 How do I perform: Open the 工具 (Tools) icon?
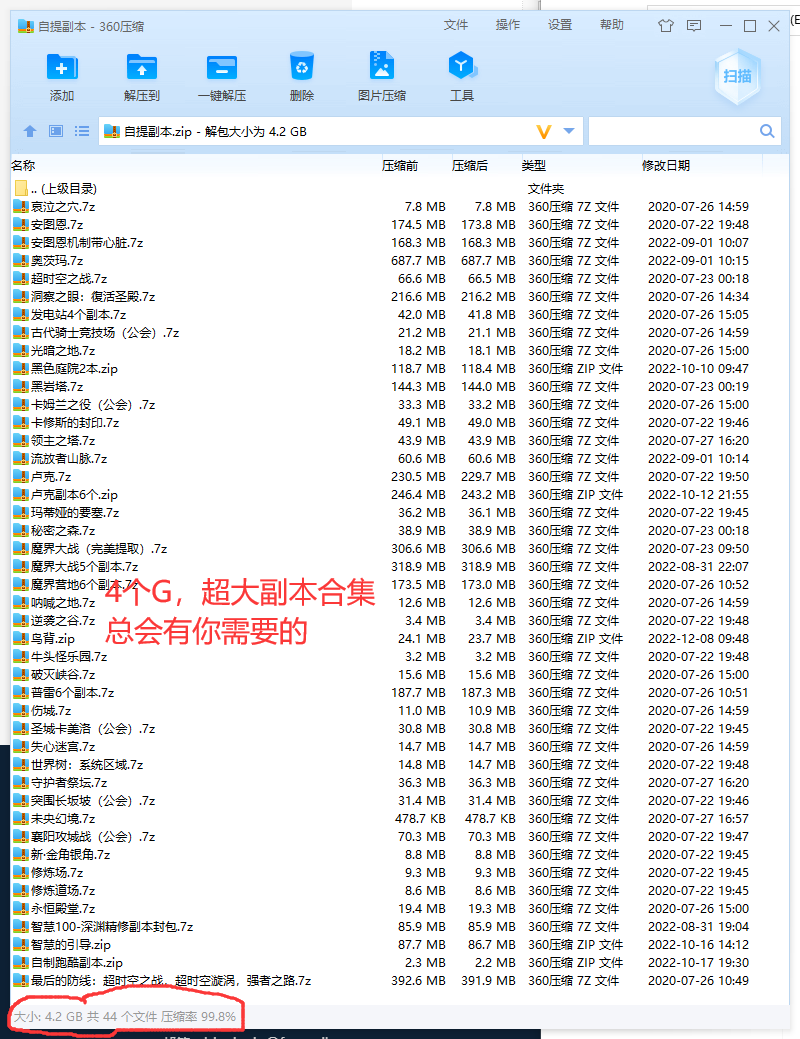(461, 68)
